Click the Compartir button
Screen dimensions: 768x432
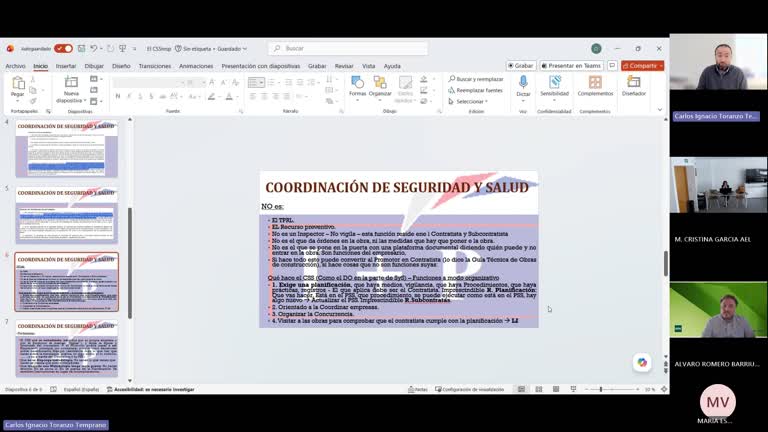coord(643,66)
